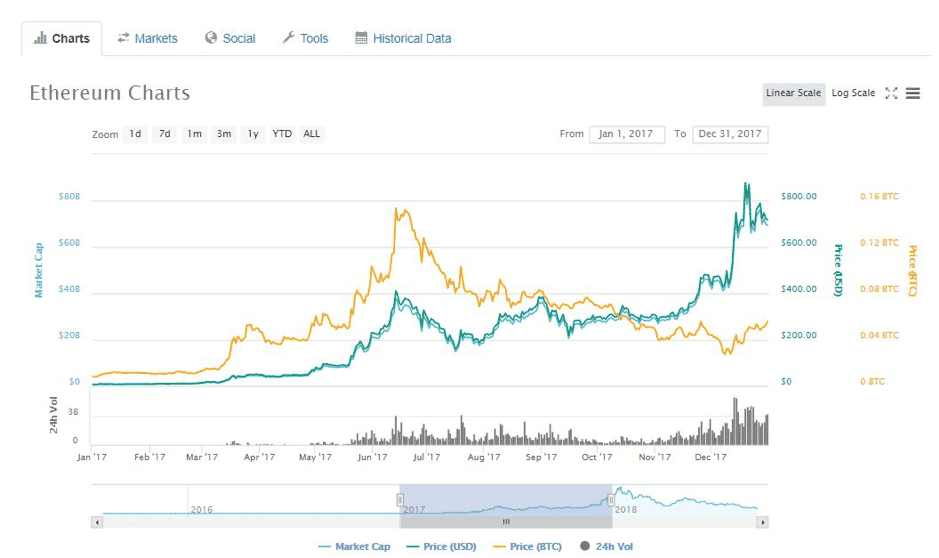The height and width of the screenshot is (558, 939).
Task: Toggle Market Cap series in legend
Action: click(355, 547)
